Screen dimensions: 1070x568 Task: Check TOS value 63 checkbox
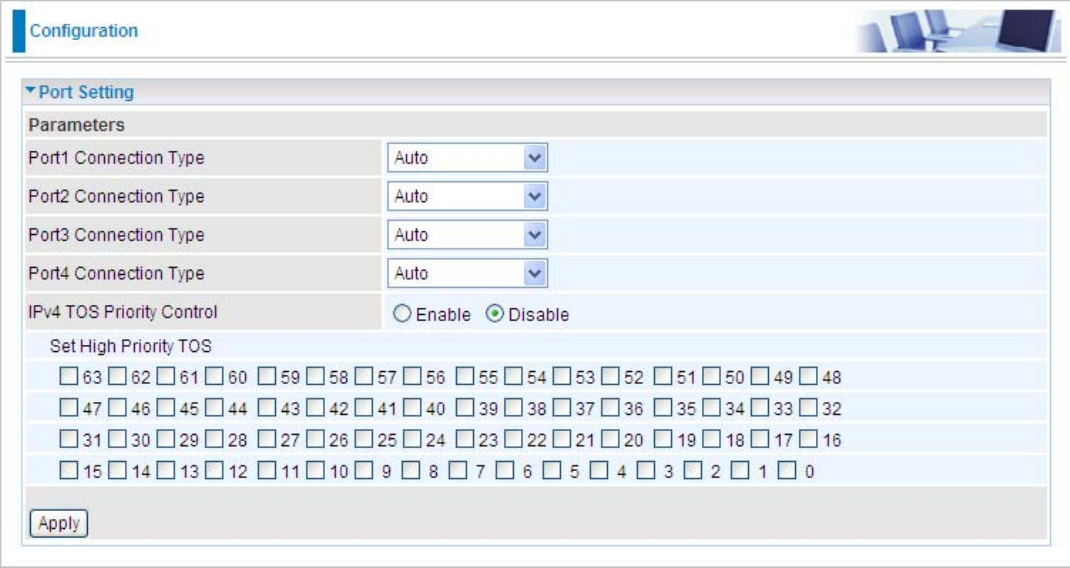click(x=67, y=377)
